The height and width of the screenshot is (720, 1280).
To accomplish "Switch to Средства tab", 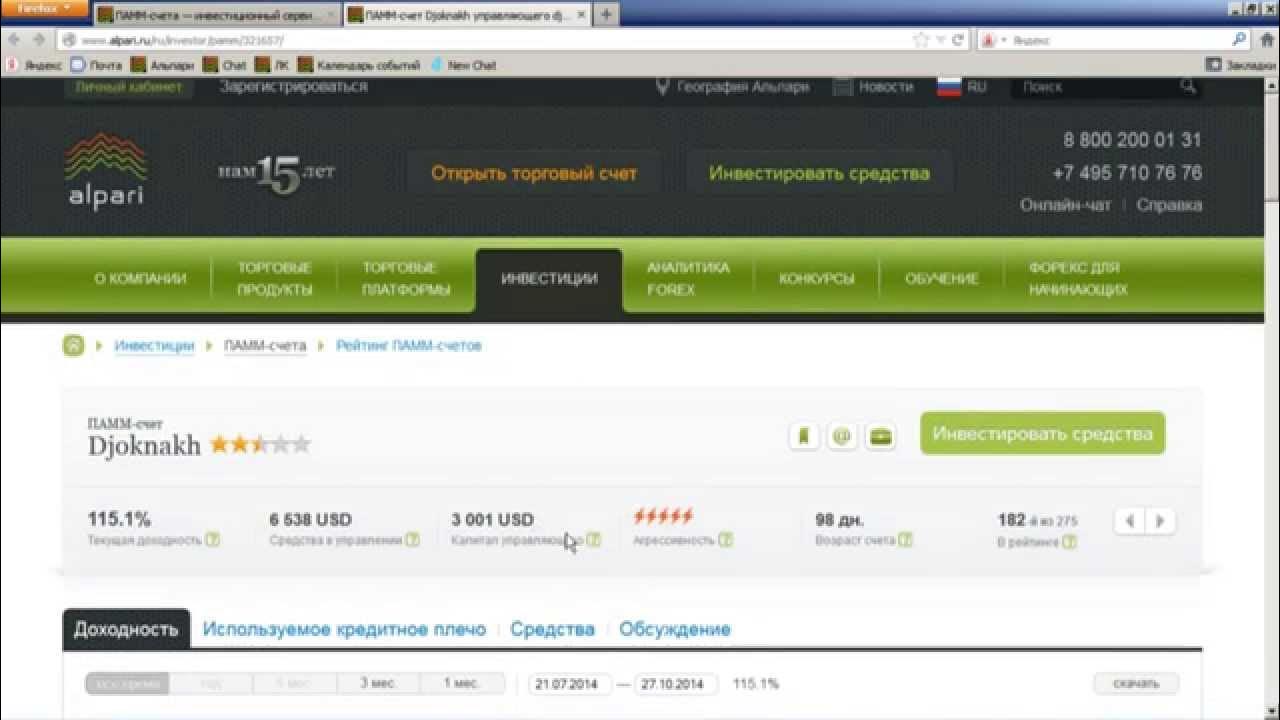I will (x=552, y=629).
